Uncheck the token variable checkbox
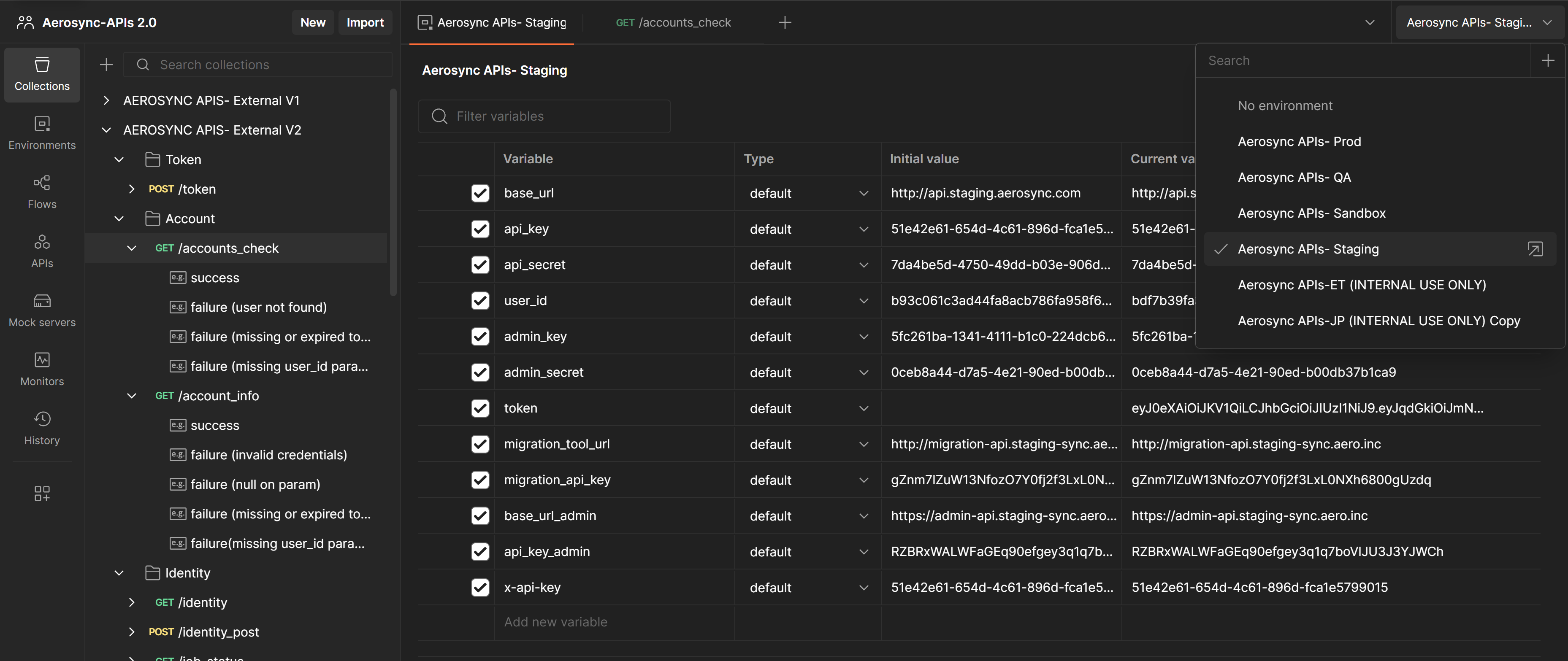The image size is (1568, 661). pos(479,408)
